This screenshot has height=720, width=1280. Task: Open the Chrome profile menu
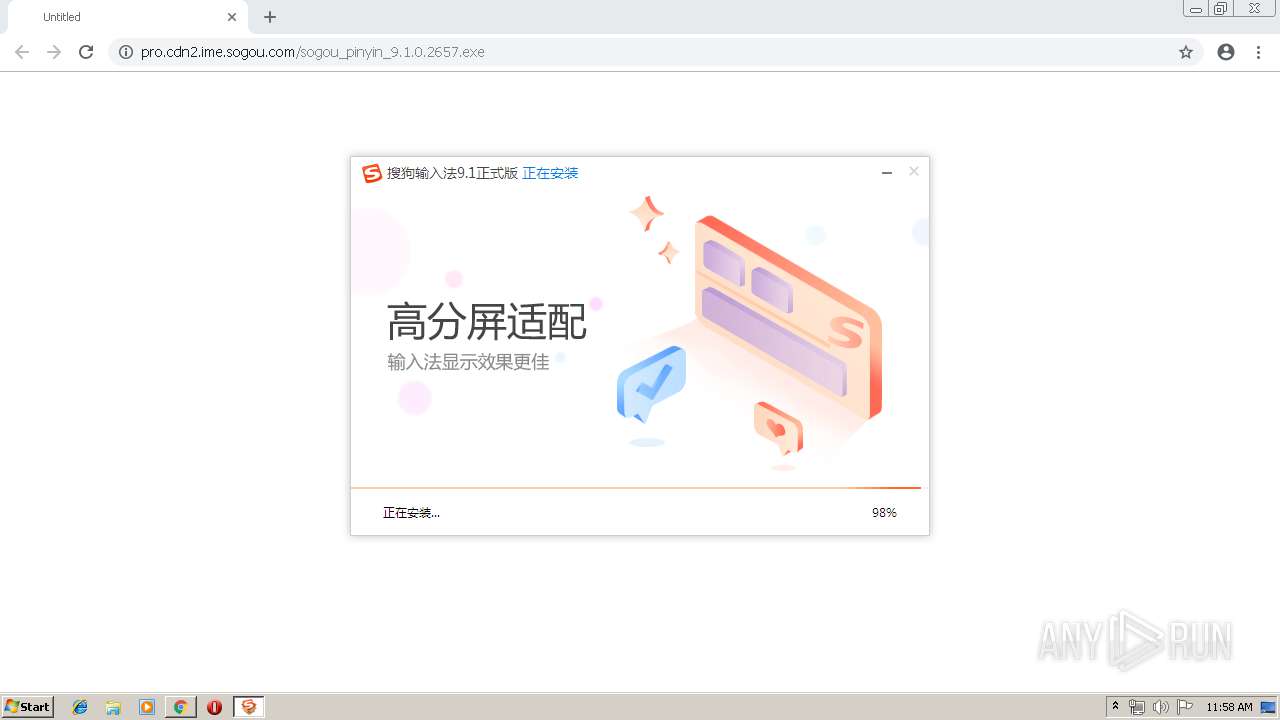tap(1226, 52)
